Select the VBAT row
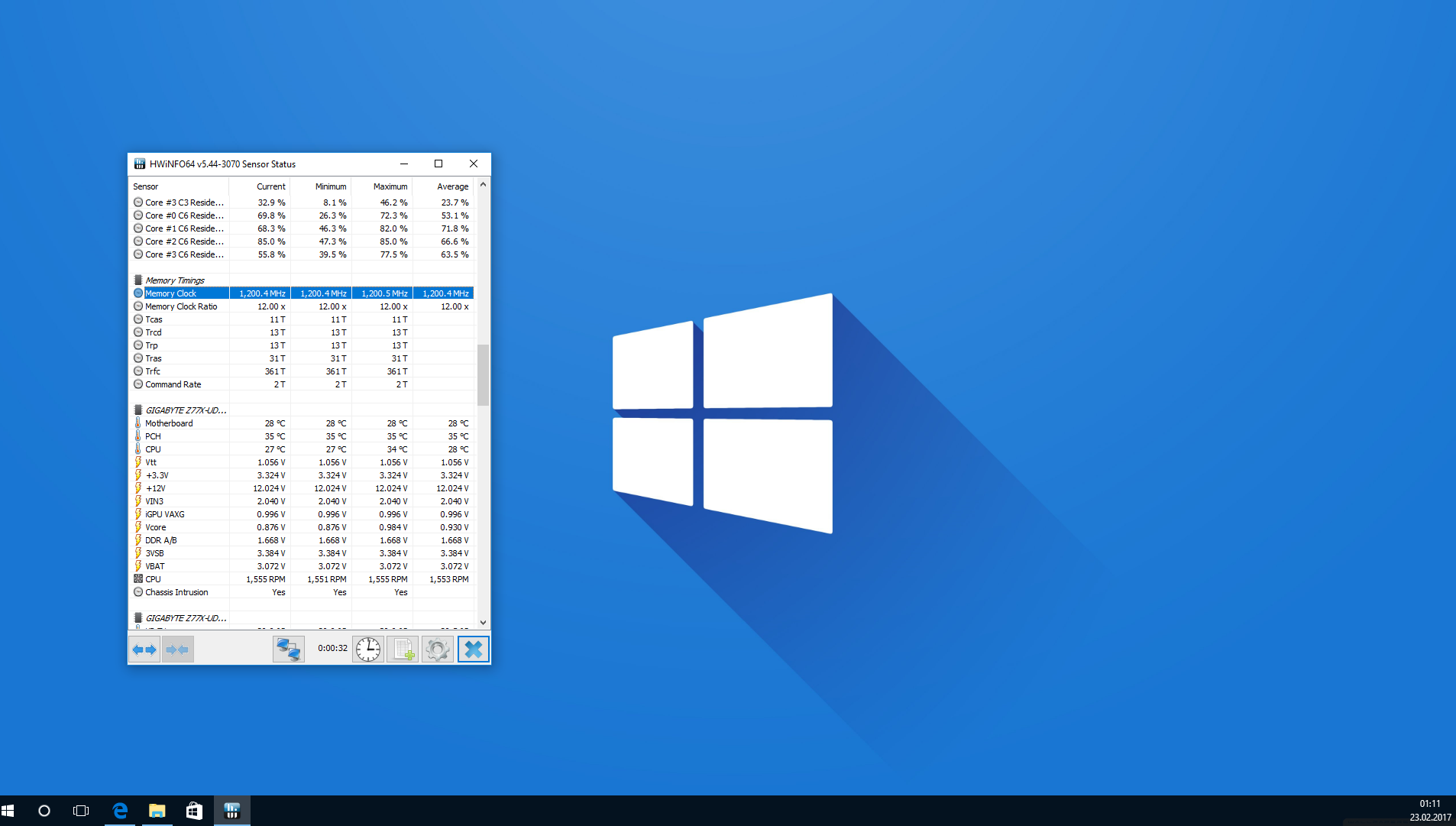 click(302, 566)
